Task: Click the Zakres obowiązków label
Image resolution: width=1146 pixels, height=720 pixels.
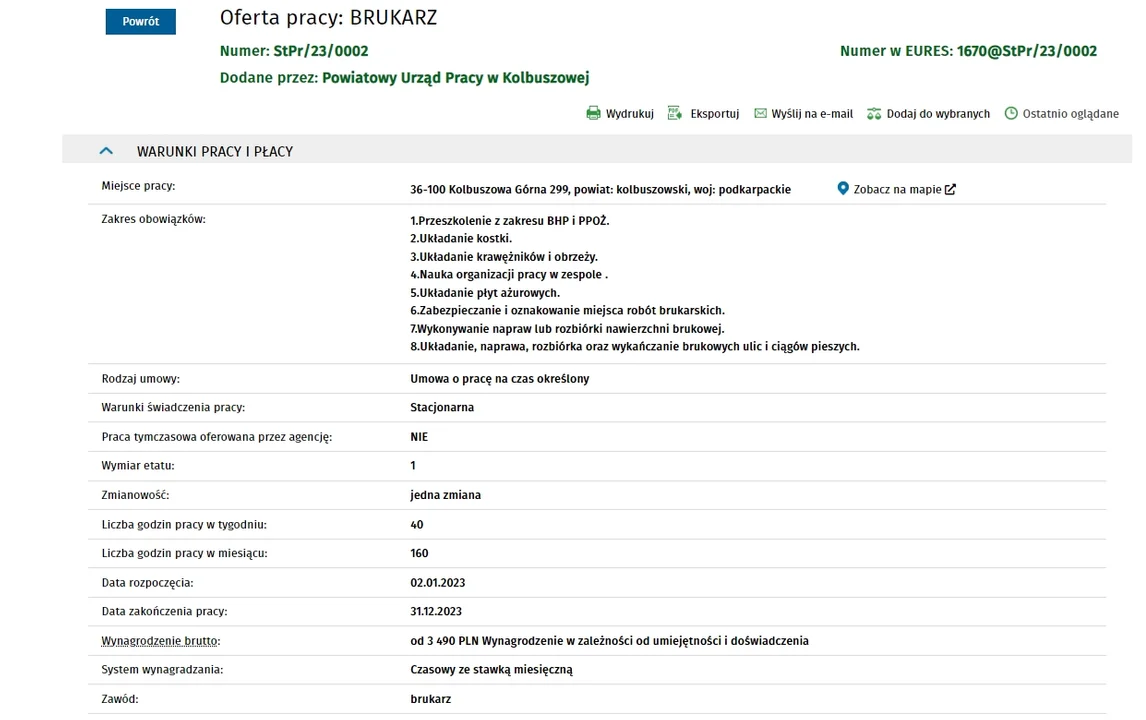Action: (153, 219)
